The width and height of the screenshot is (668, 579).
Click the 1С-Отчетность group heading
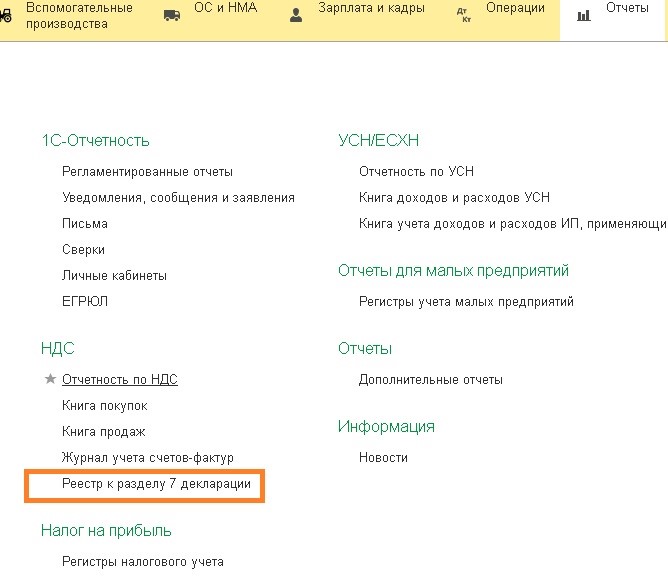pos(95,140)
